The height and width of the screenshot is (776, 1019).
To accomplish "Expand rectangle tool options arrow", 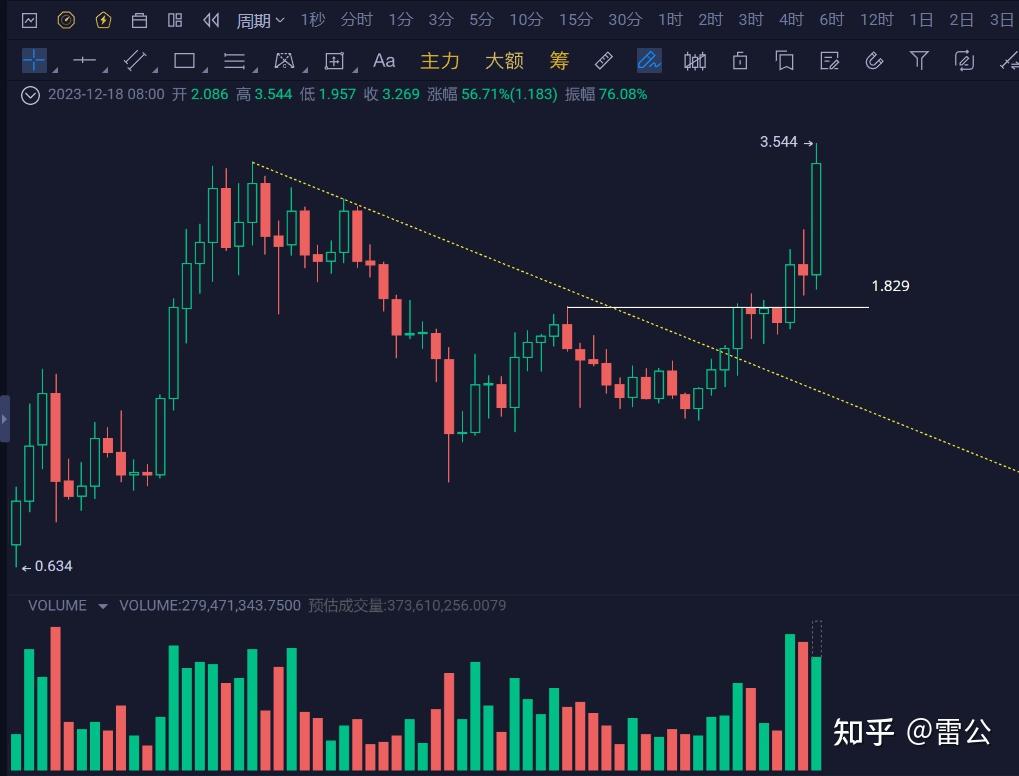I will click(205, 69).
